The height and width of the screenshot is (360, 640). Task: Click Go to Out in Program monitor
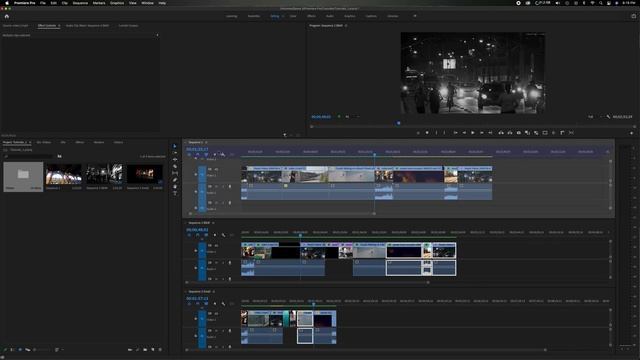491,133
